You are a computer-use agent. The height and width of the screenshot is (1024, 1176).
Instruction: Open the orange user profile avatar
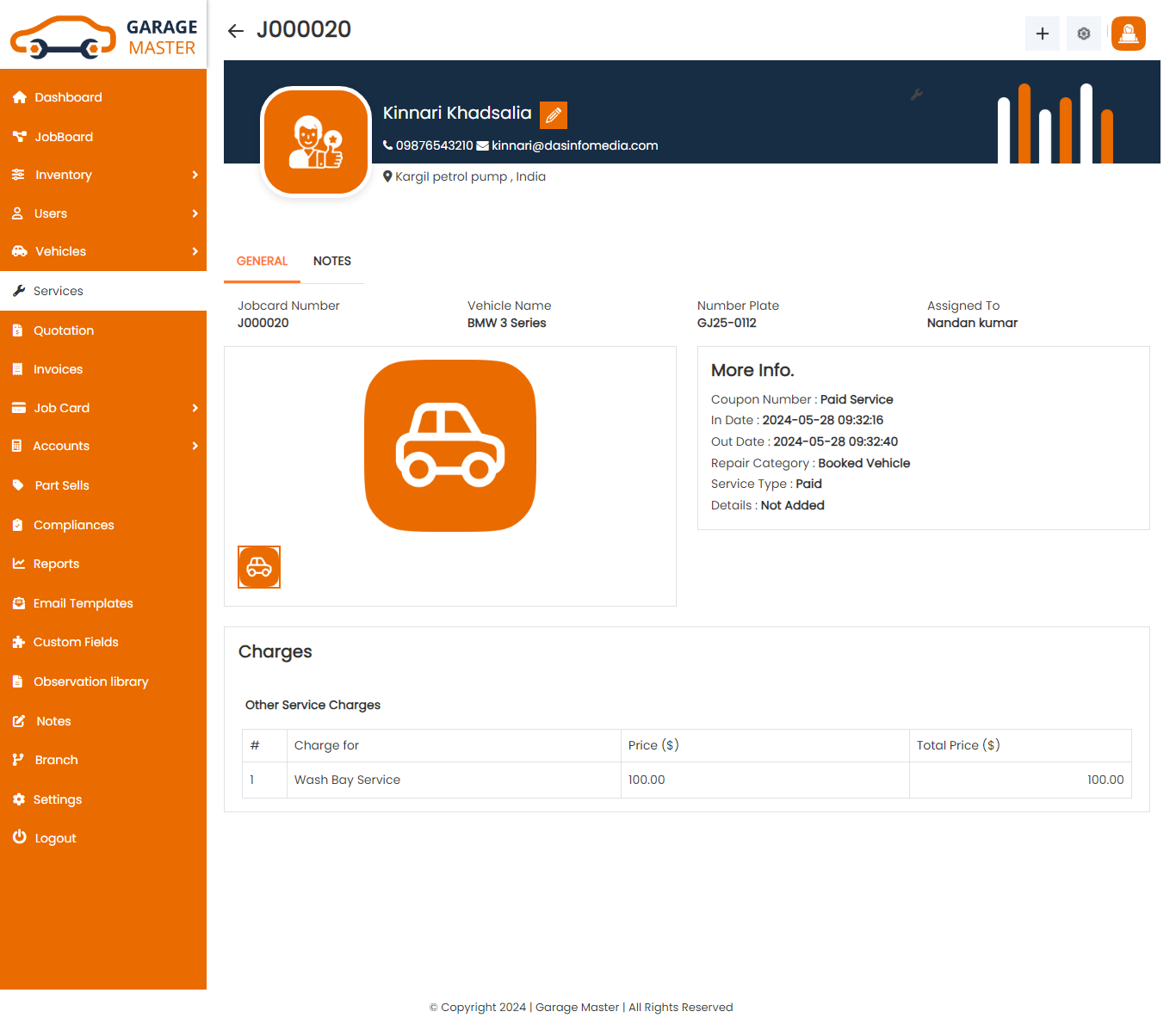click(1128, 34)
